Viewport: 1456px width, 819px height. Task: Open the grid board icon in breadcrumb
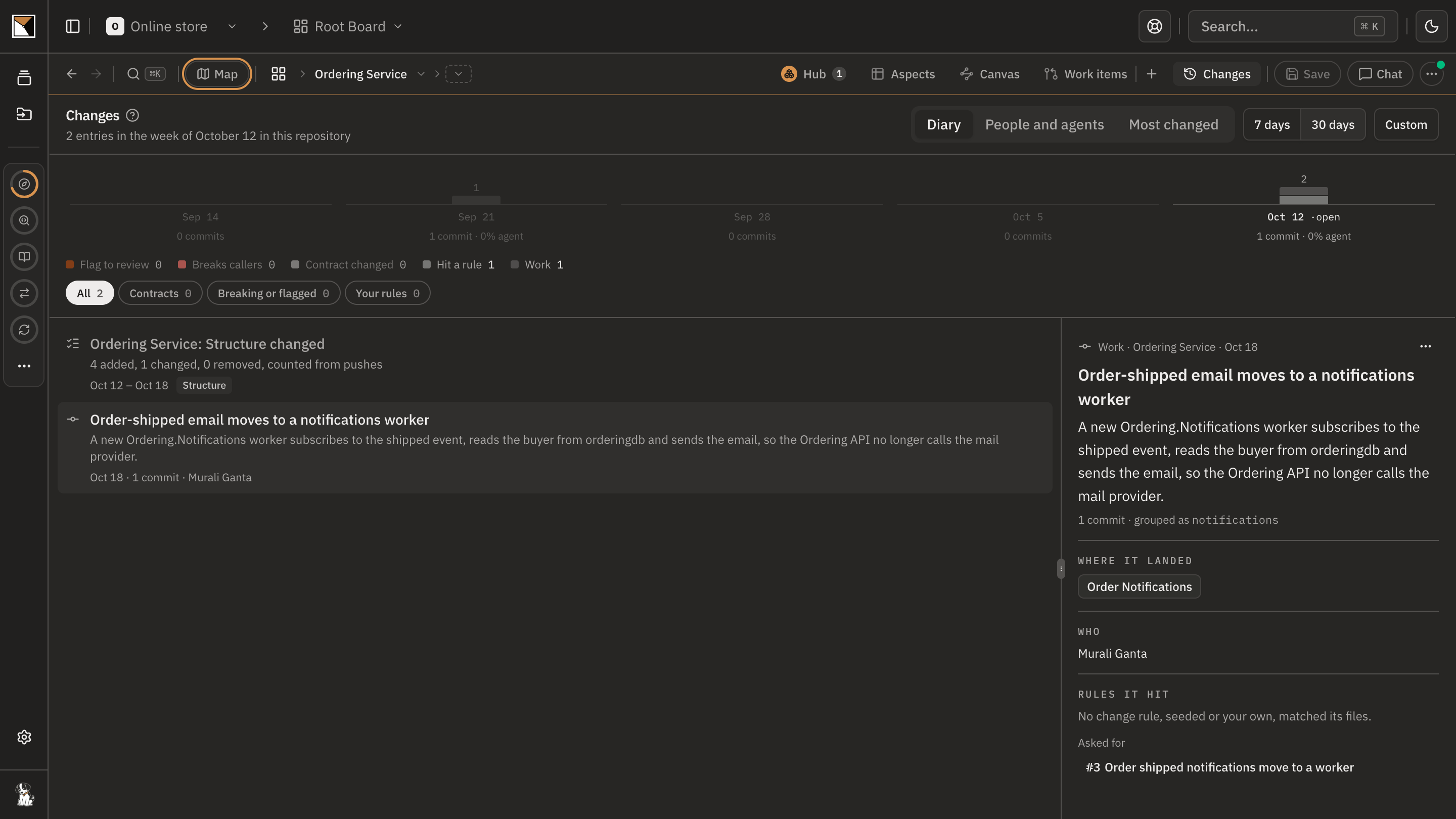278,74
